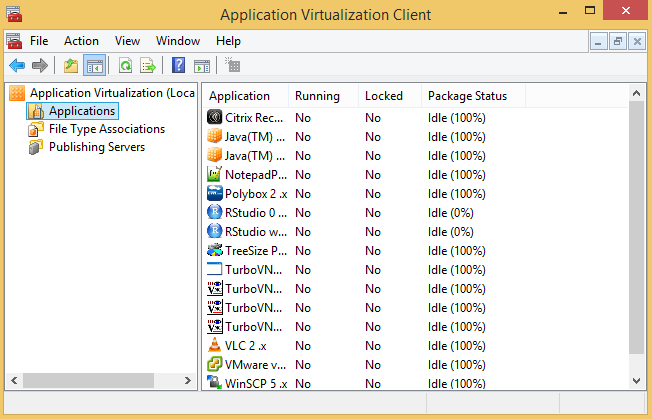Select the "NotepadP..." row text
Image resolution: width=652 pixels, height=419 pixels.
256,175
